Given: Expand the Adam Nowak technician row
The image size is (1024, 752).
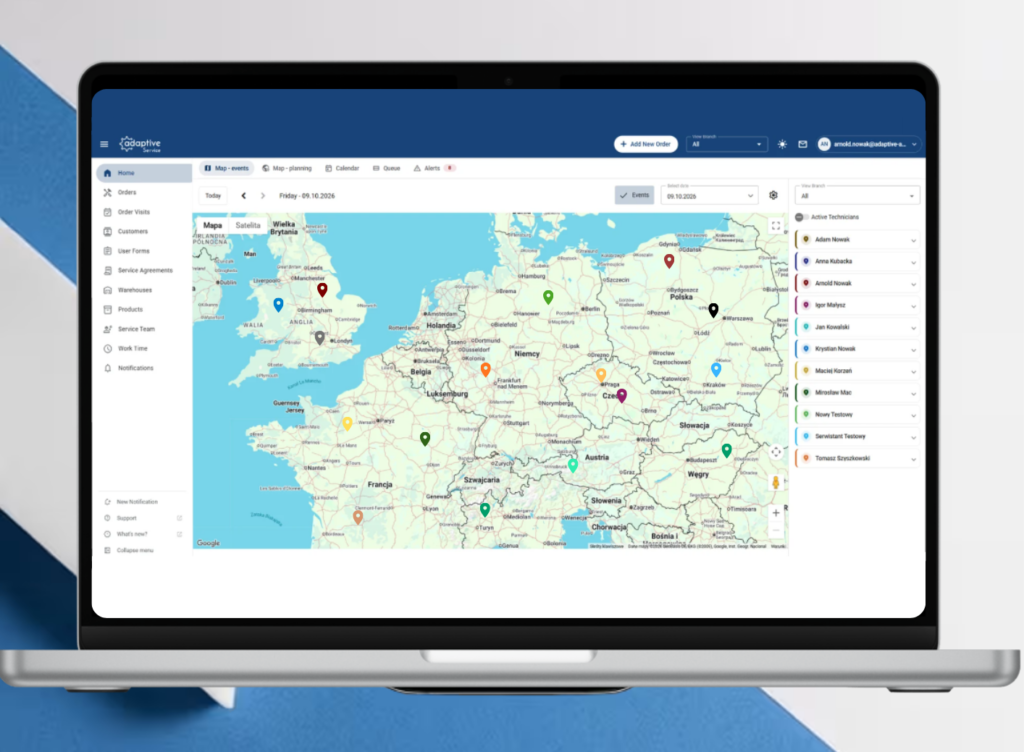Looking at the screenshot, I should coord(857,240).
